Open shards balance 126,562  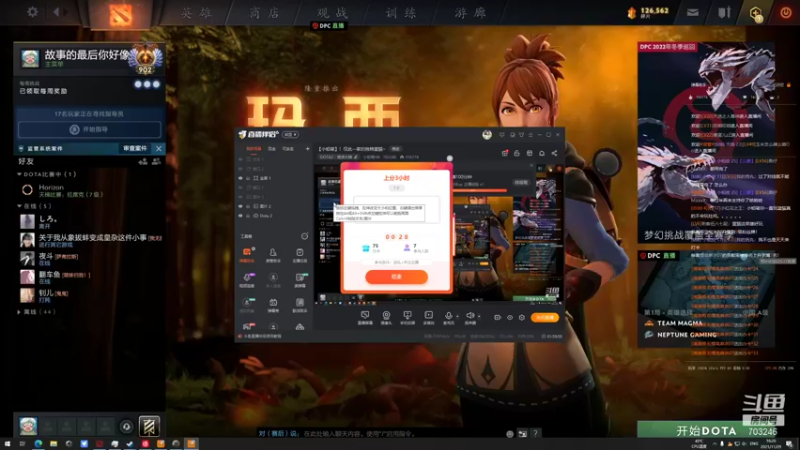648,12
